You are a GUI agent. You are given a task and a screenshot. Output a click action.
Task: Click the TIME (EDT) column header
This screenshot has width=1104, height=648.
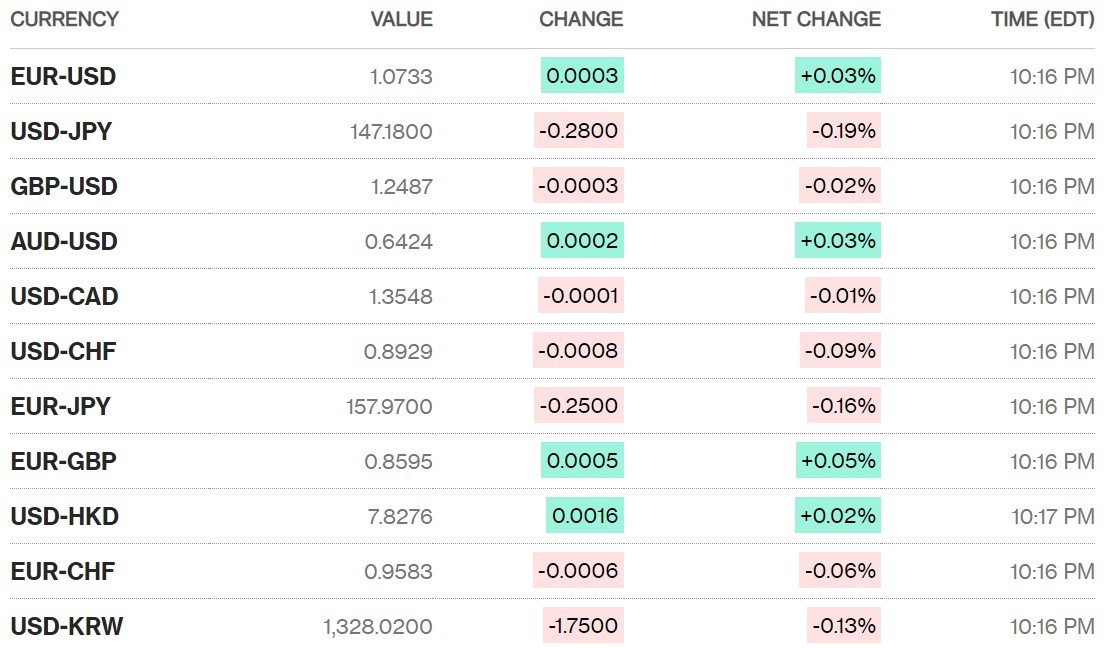pos(1042,19)
